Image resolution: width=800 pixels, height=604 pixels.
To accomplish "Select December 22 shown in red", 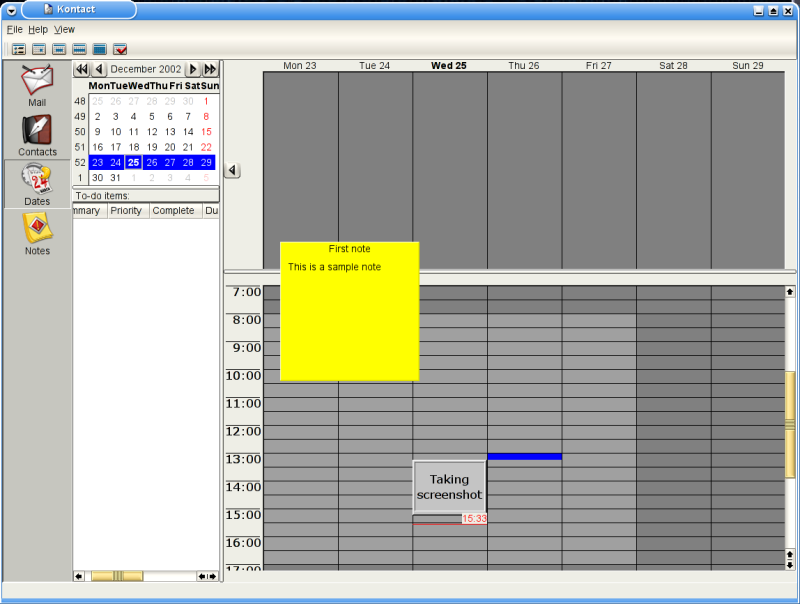I will (x=206, y=147).
